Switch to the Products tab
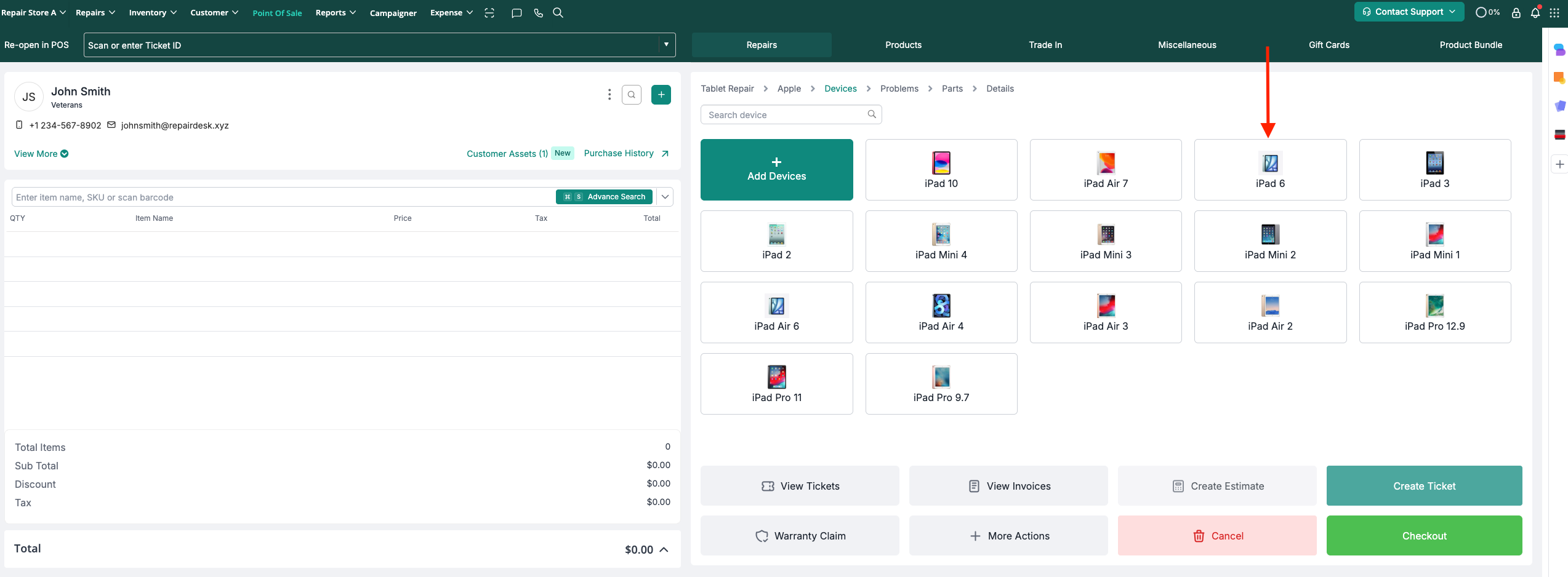This screenshot has height=577, width=1568. click(903, 45)
